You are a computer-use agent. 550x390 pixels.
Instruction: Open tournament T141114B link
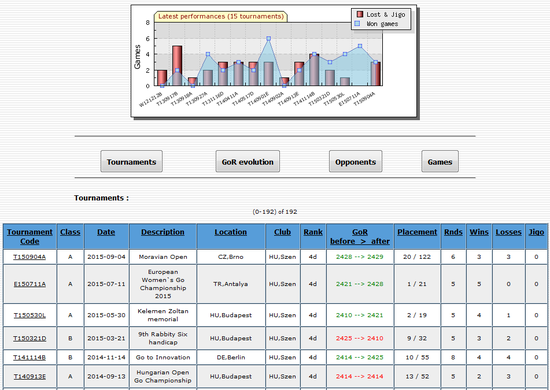pyautogui.click(x=30, y=357)
